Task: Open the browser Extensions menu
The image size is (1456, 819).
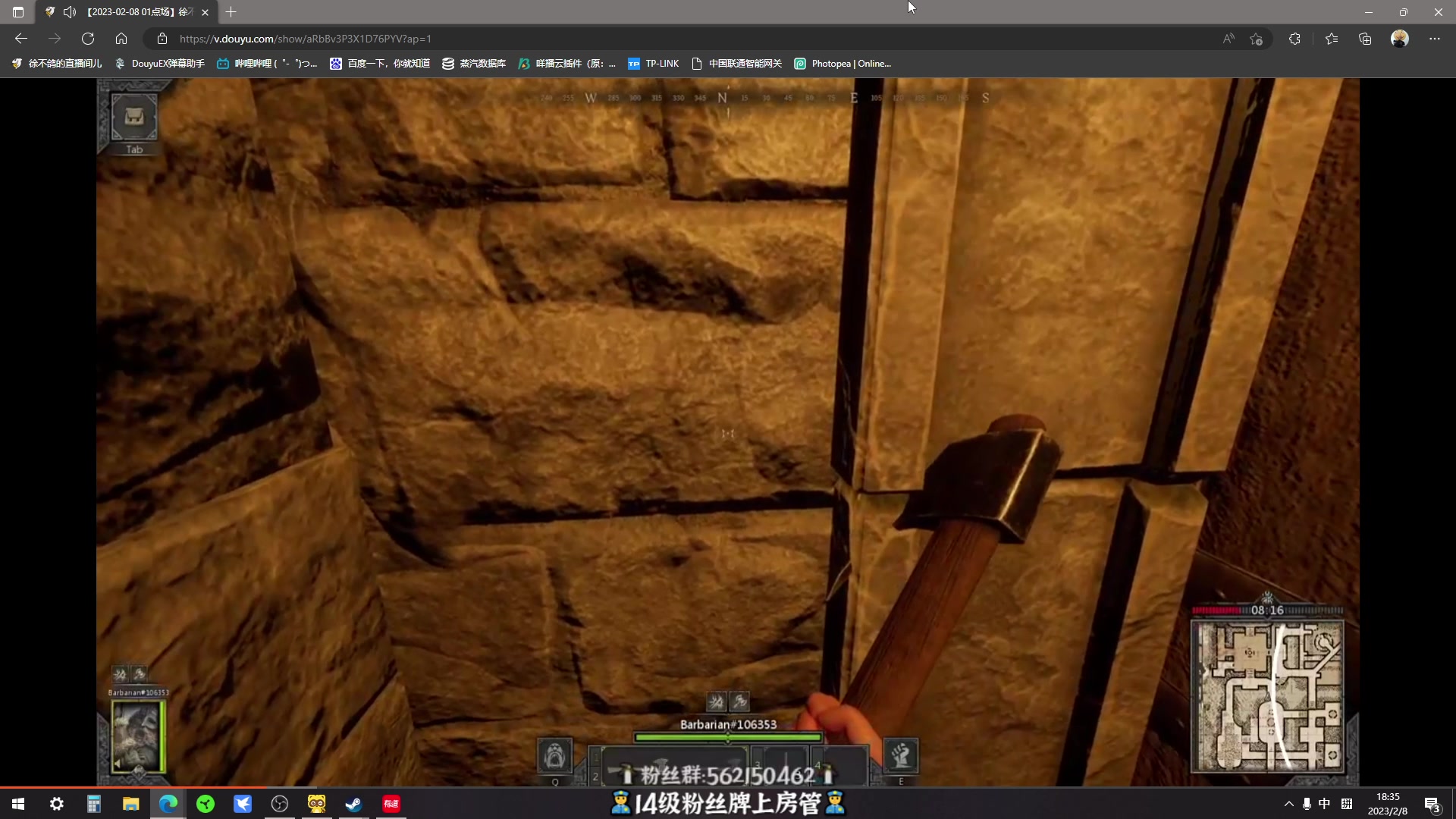Action: point(1294,39)
